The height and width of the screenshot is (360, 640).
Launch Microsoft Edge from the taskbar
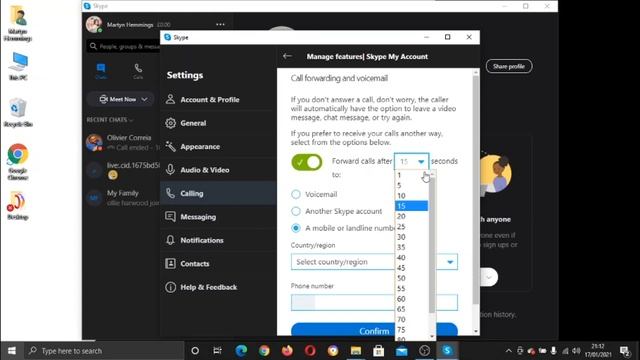[241, 351]
